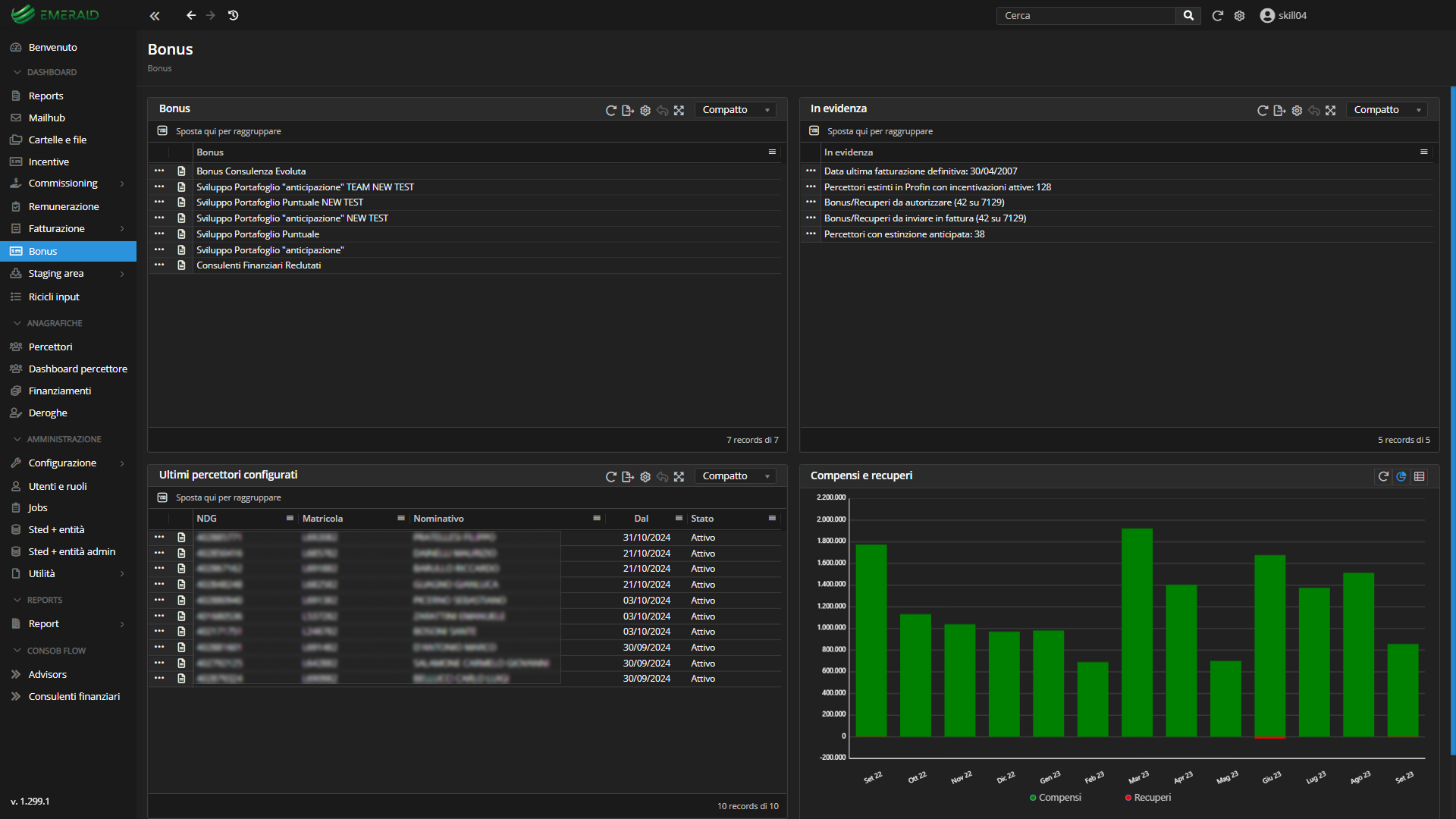Open top bar settings gear

1239,15
